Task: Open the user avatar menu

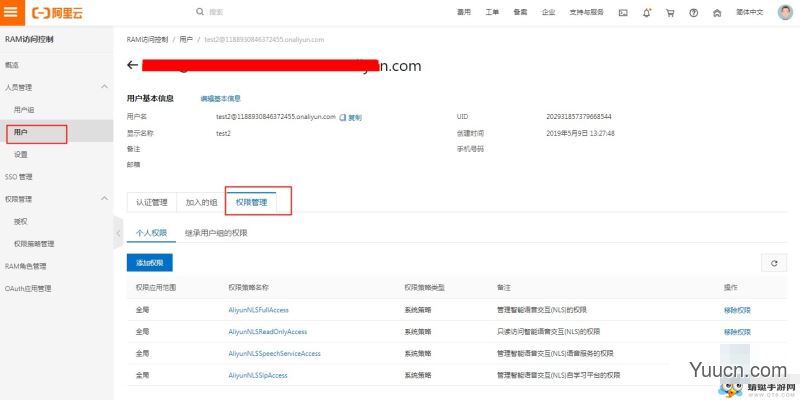Action: point(784,13)
